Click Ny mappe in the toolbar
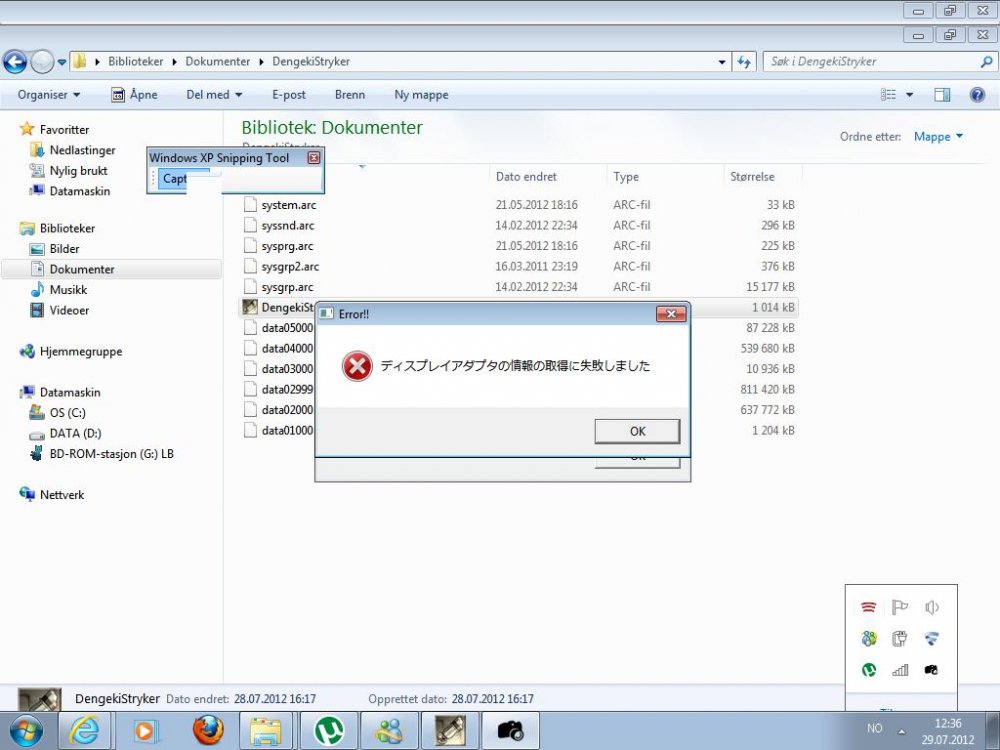This screenshot has height=750, width=1000. click(x=421, y=95)
